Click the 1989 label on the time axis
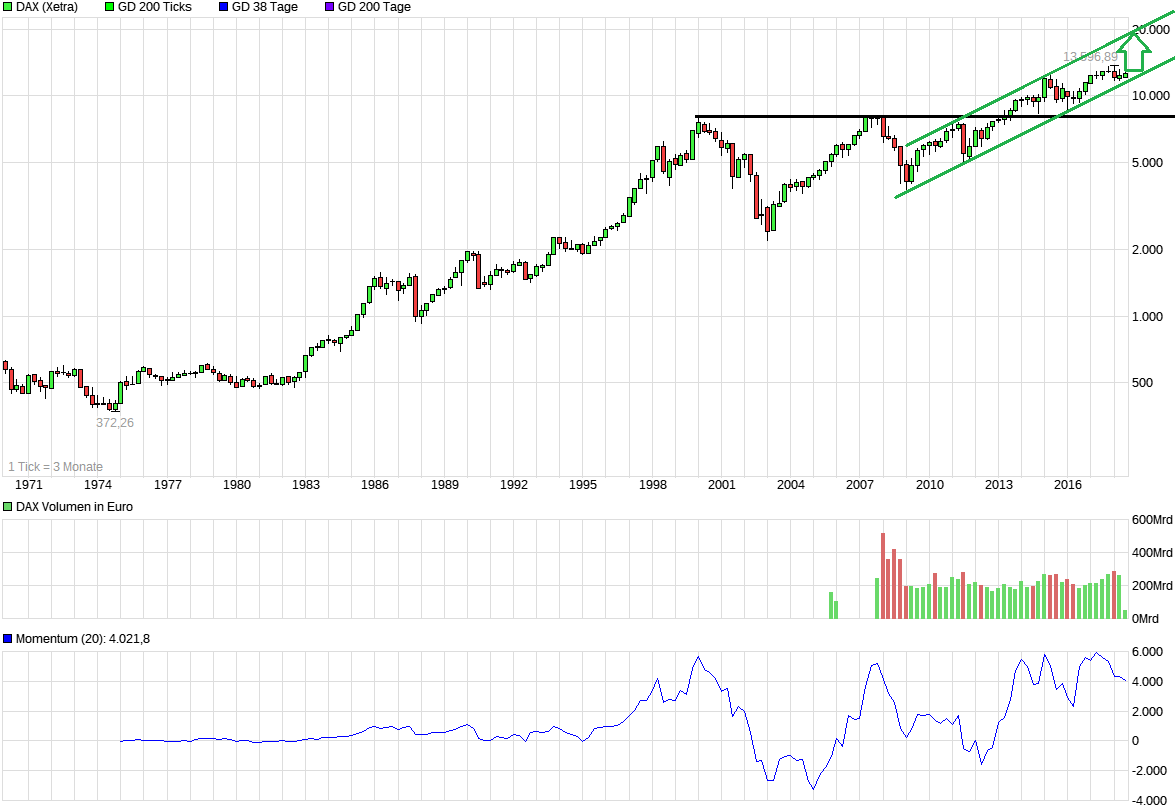The image size is (1175, 812). tap(444, 485)
